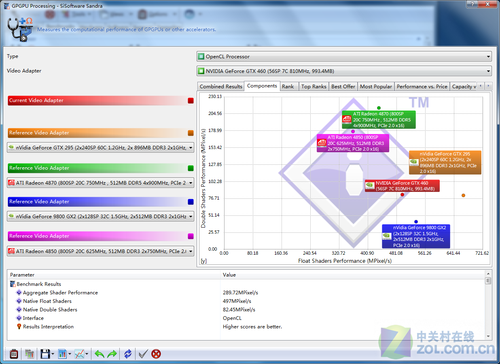This screenshot has height=364, width=500.
Task: Click the results list scrollbar down arrow
Action: [x=488, y=336]
